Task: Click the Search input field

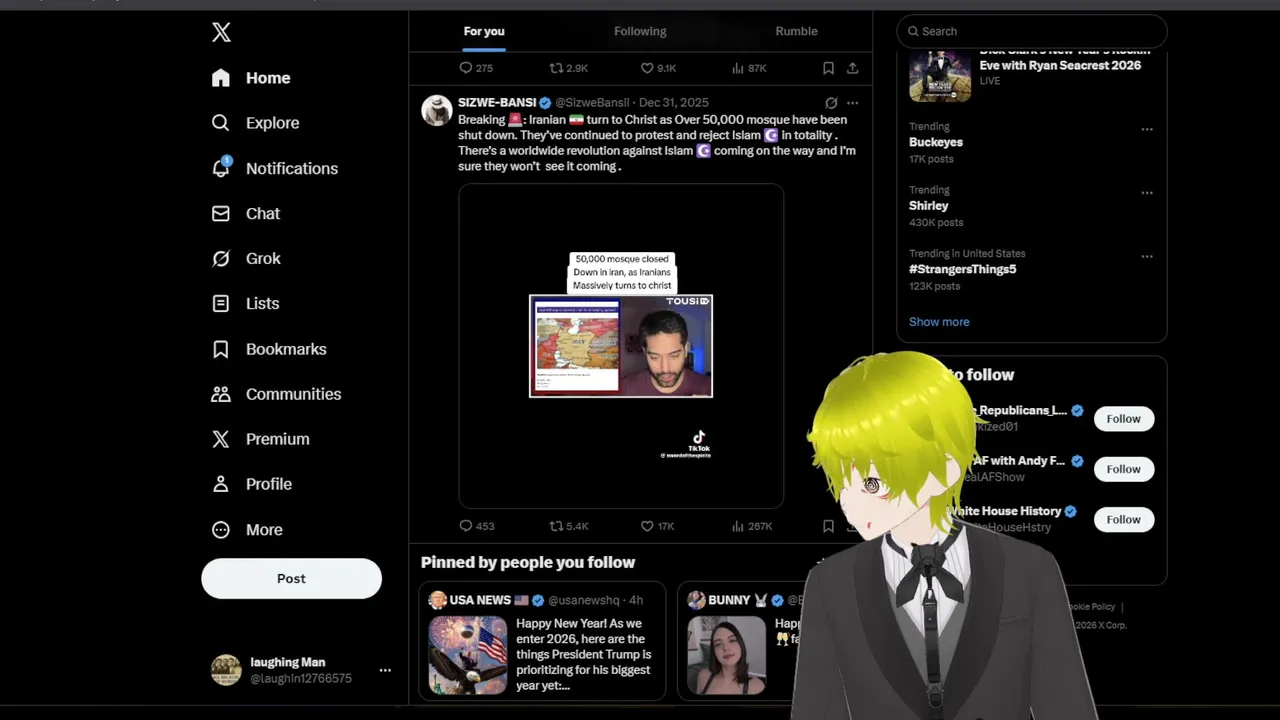Action: click(x=1032, y=31)
